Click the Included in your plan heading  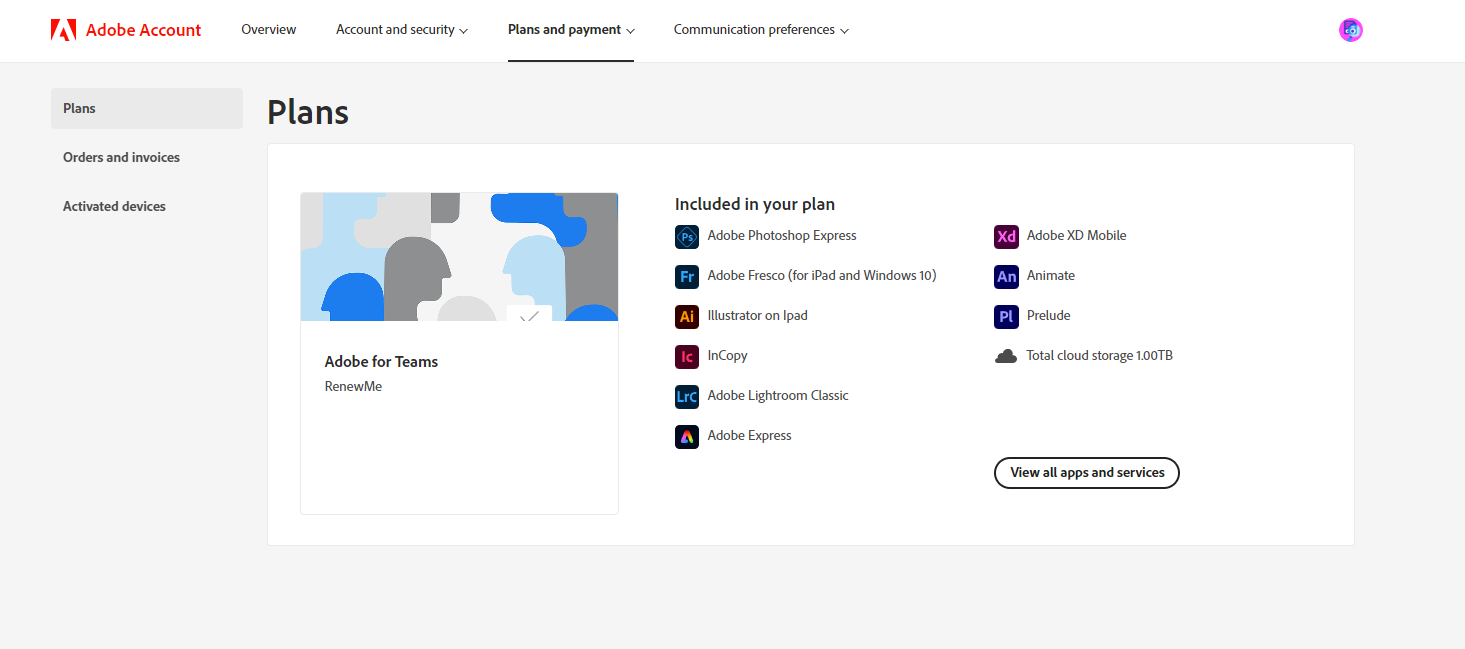tap(755, 204)
